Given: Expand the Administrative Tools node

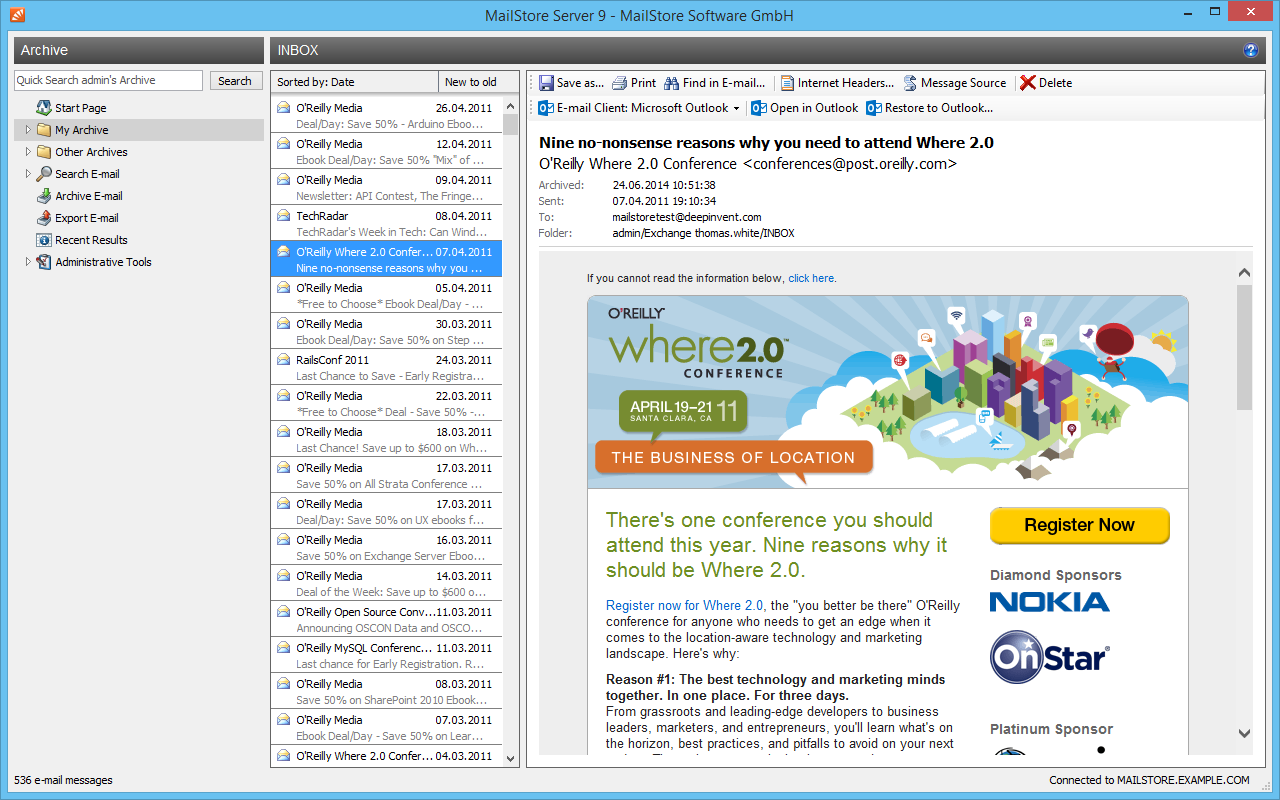Looking at the screenshot, I should pos(28,262).
